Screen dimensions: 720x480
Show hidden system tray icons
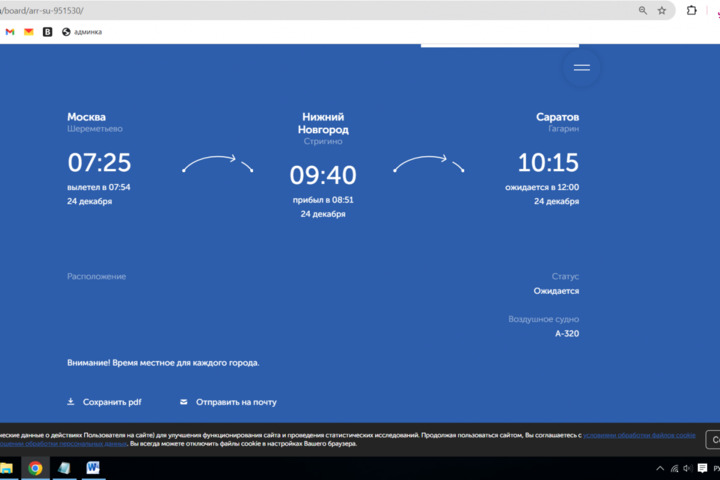click(x=658, y=468)
